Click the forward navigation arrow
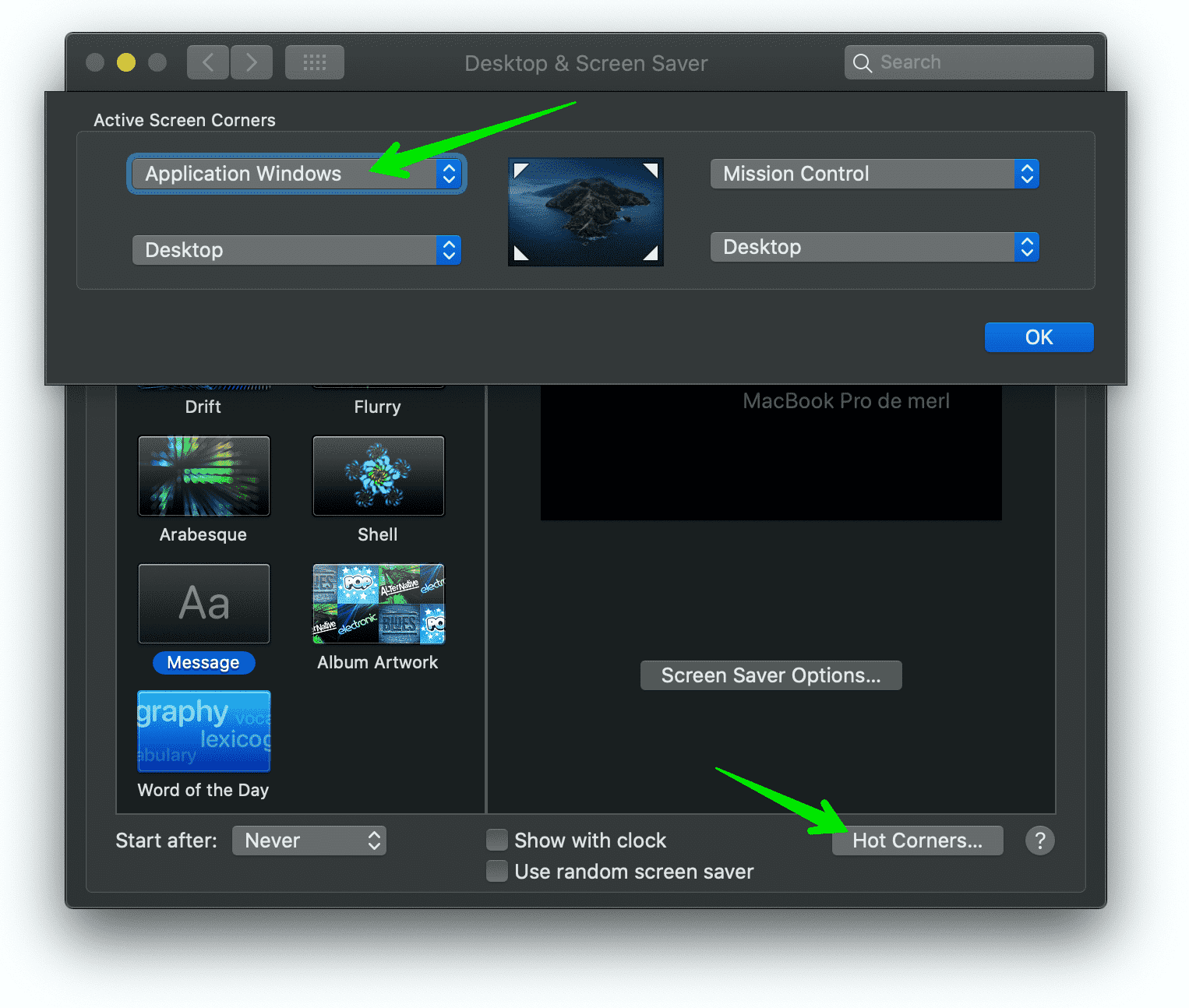1189x1008 pixels. 252,62
